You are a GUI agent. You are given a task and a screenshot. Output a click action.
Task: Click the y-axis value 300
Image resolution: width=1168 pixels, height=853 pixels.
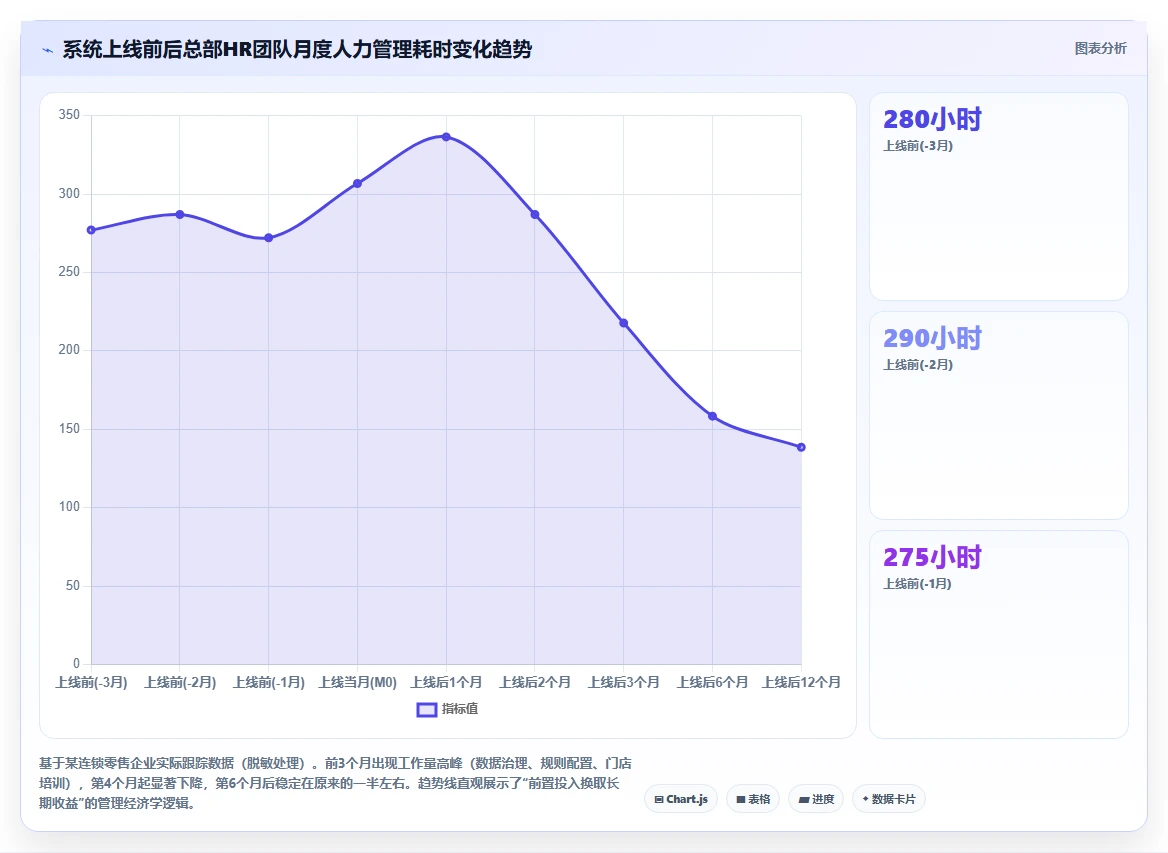69,194
